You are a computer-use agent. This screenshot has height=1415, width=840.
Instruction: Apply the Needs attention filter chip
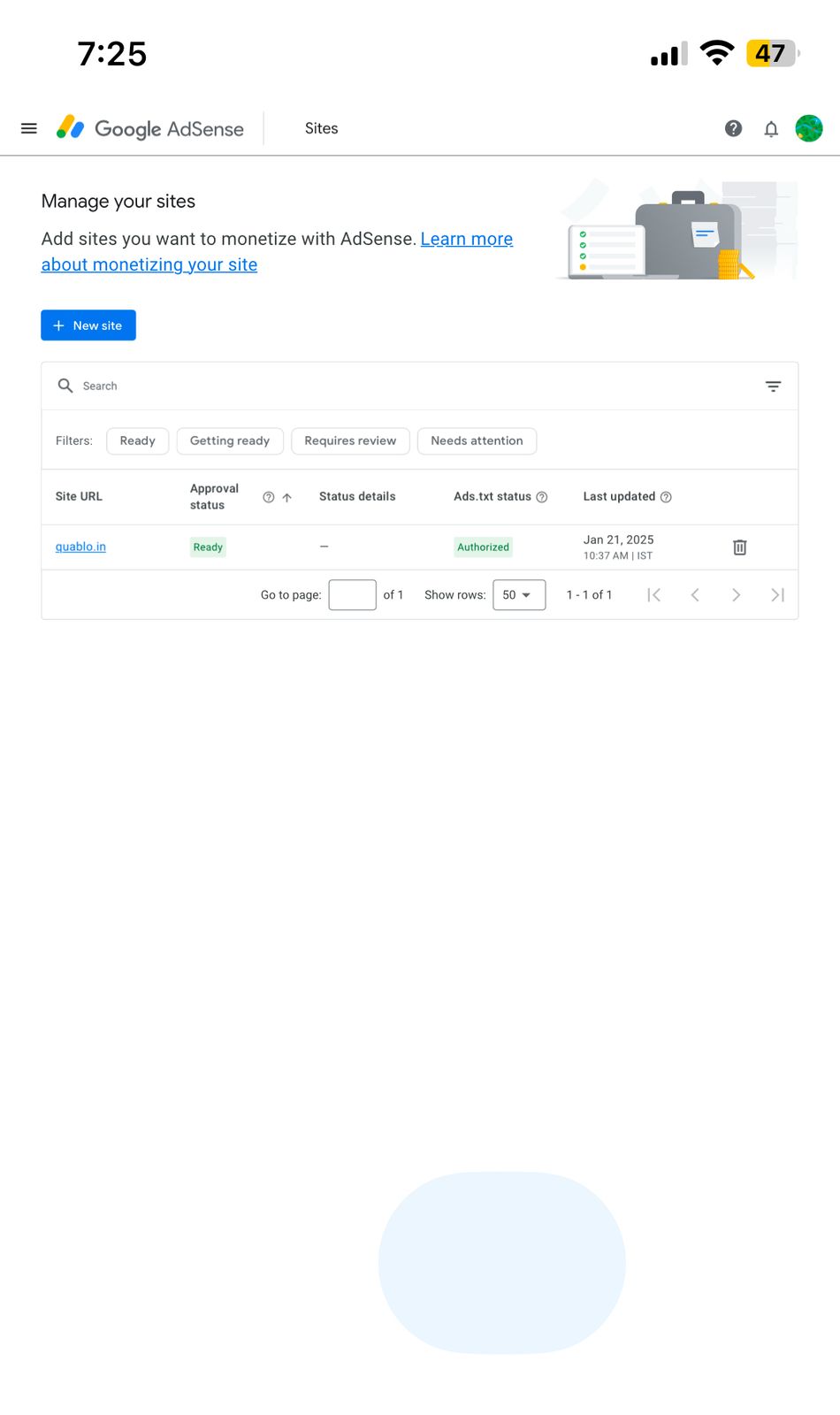[x=477, y=440]
